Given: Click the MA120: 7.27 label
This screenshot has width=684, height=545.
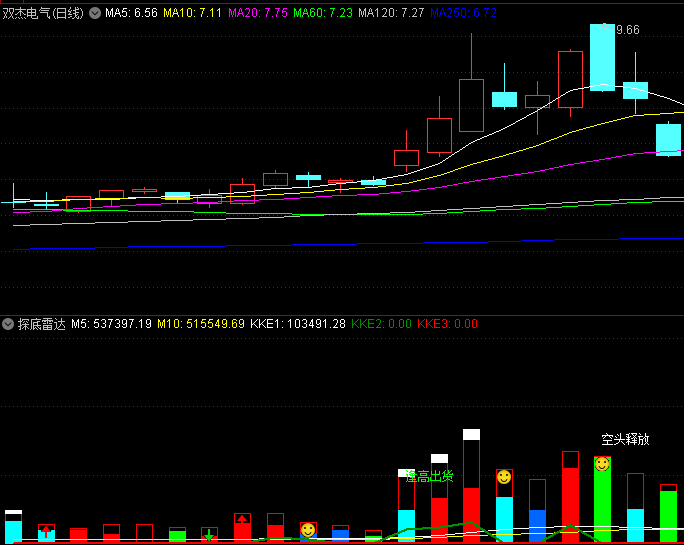Looking at the screenshot, I should 391,13.
